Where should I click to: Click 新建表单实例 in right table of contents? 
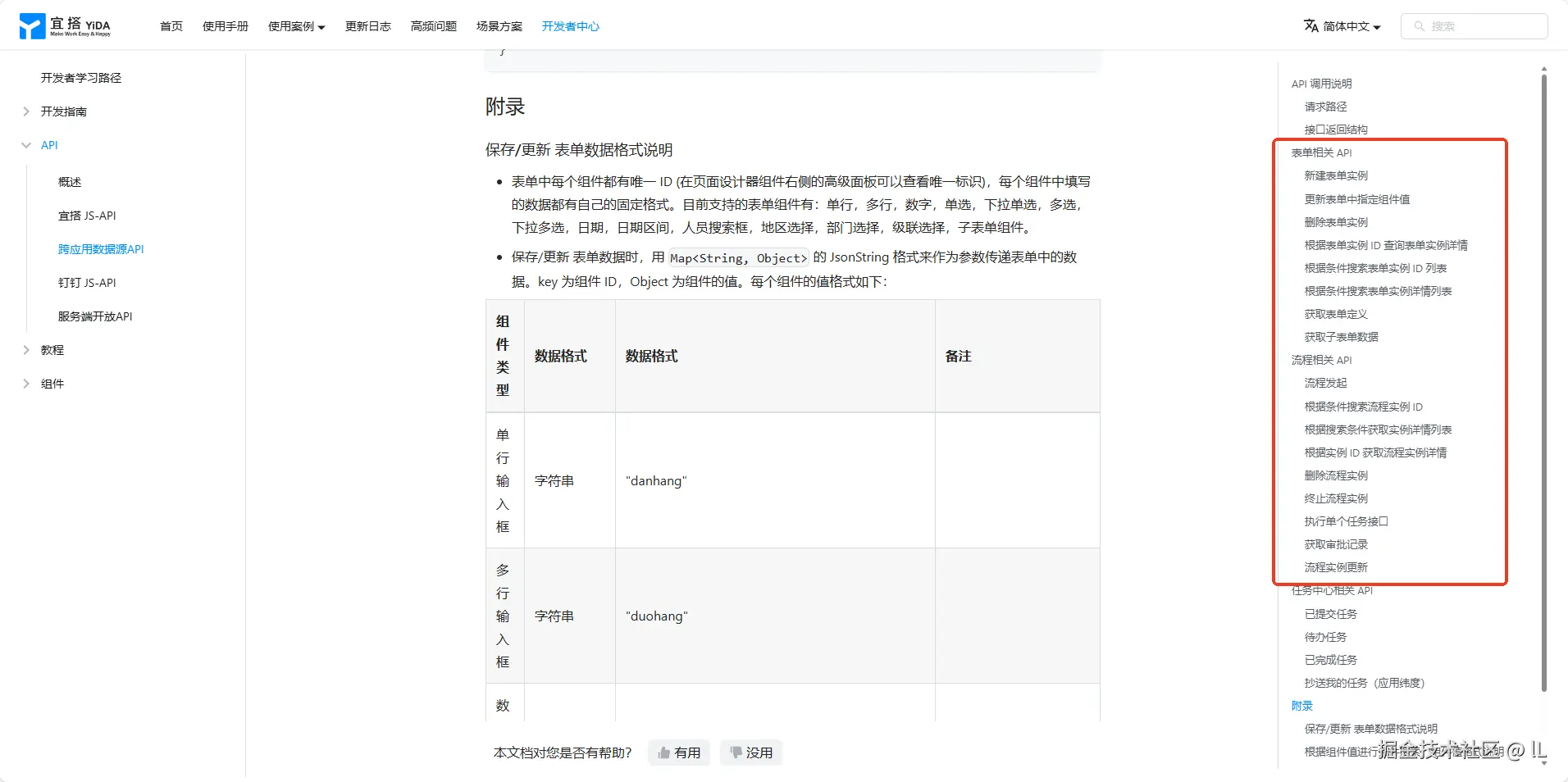(1336, 175)
